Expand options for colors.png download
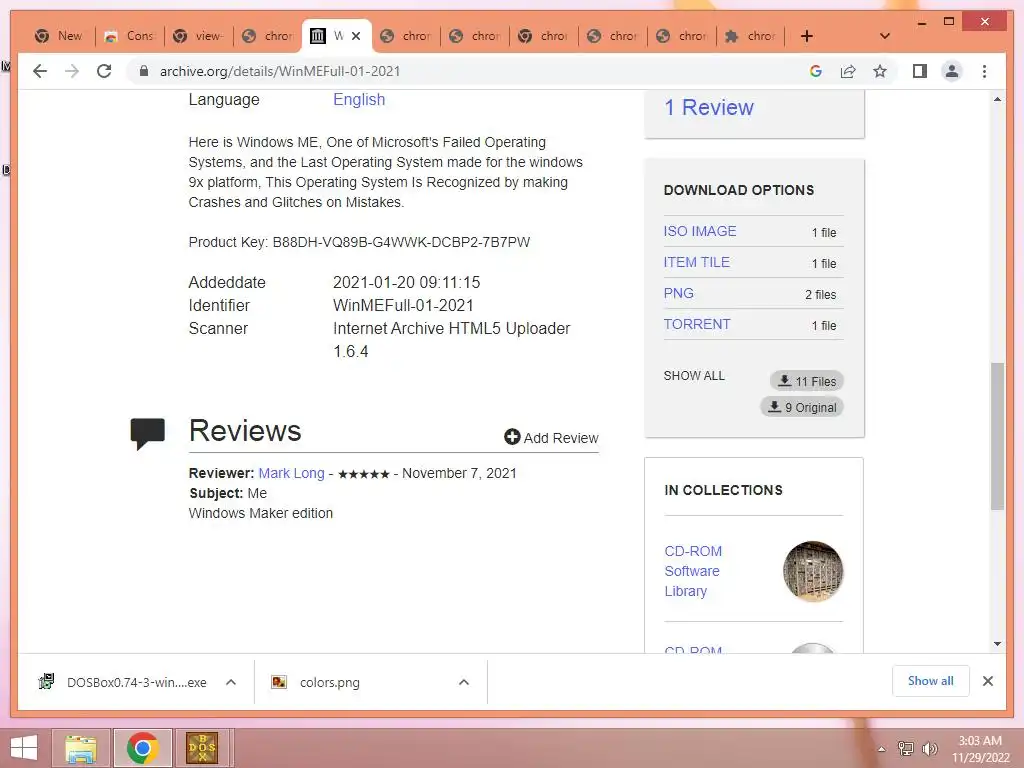The height and width of the screenshot is (768, 1024). (x=464, y=682)
